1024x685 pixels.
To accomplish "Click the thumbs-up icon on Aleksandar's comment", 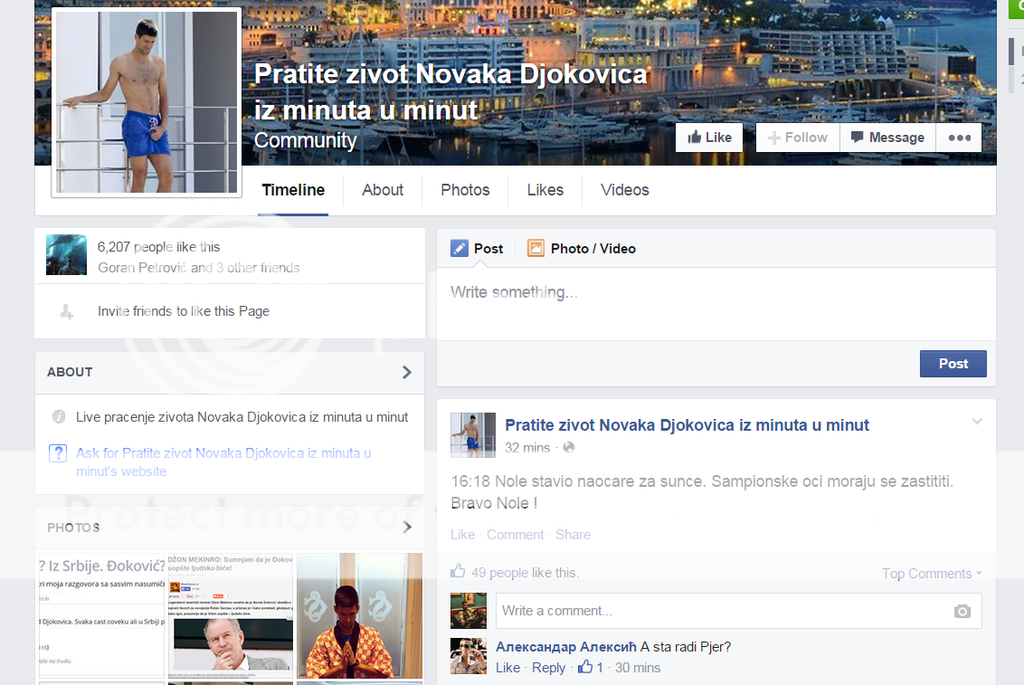I will (585, 667).
